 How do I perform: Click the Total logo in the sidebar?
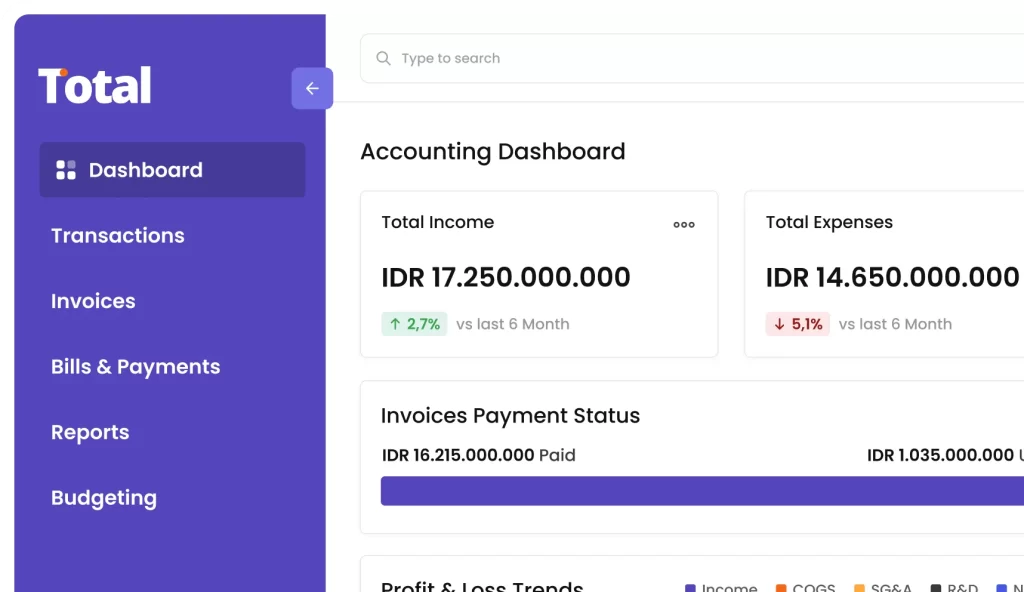(x=95, y=87)
